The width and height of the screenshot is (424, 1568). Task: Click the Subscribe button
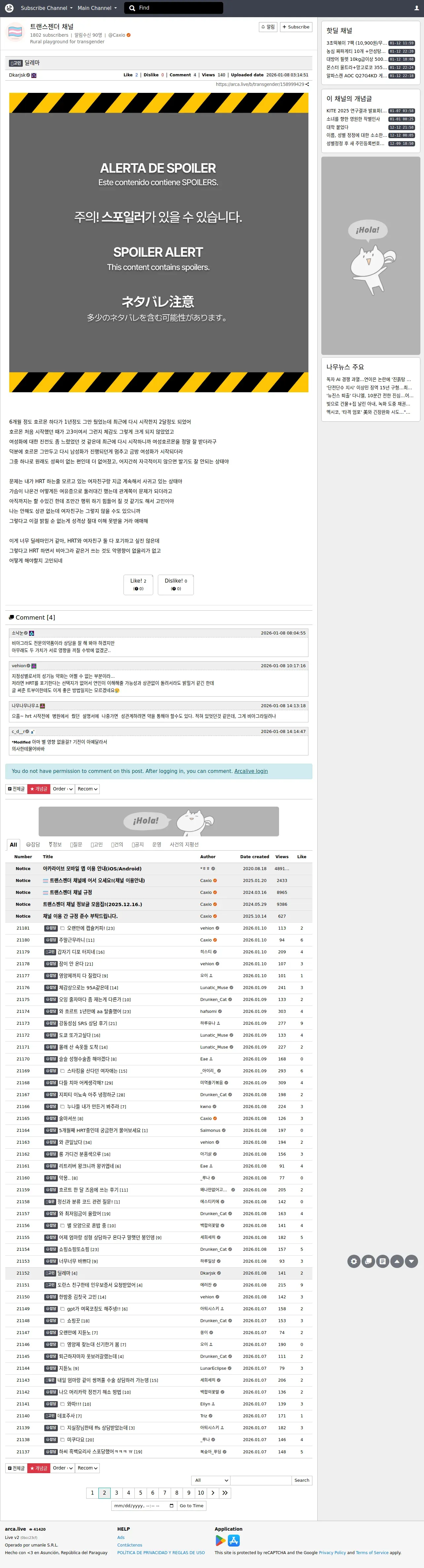point(296,27)
